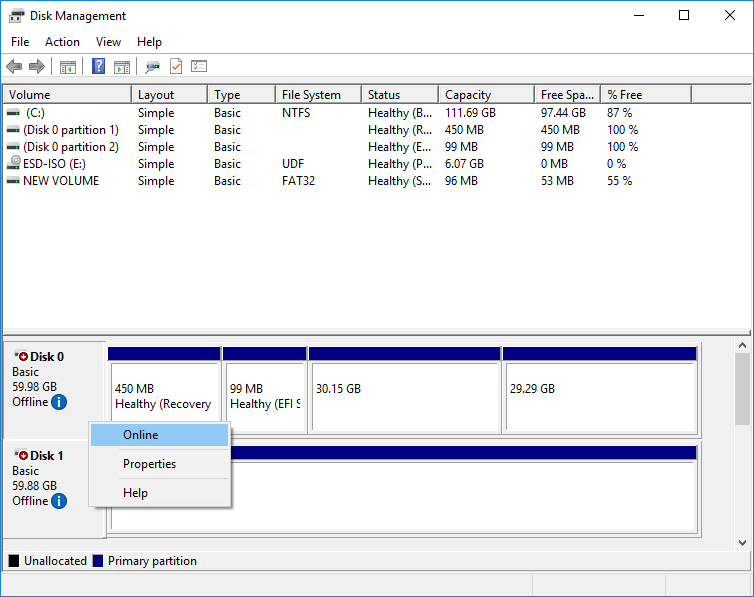Click the Disk 1 red offline status icon
Image resolution: width=754 pixels, height=597 pixels.
(x=21, y=455)
